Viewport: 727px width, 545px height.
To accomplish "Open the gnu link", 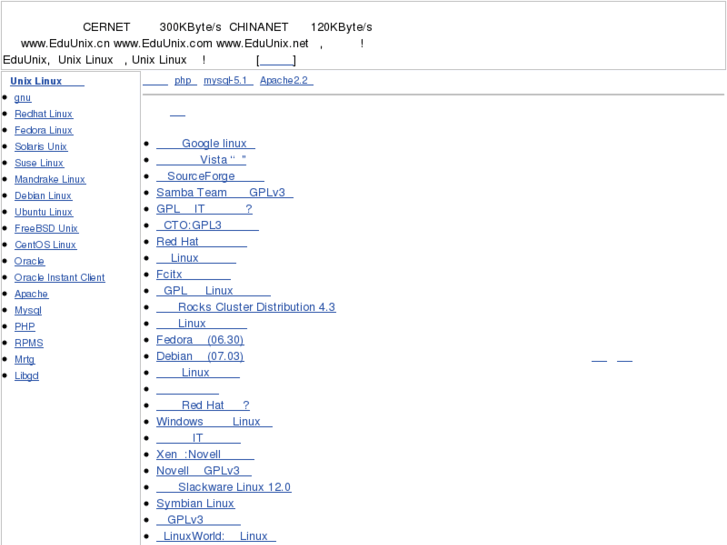I will (x=22, y=98).
